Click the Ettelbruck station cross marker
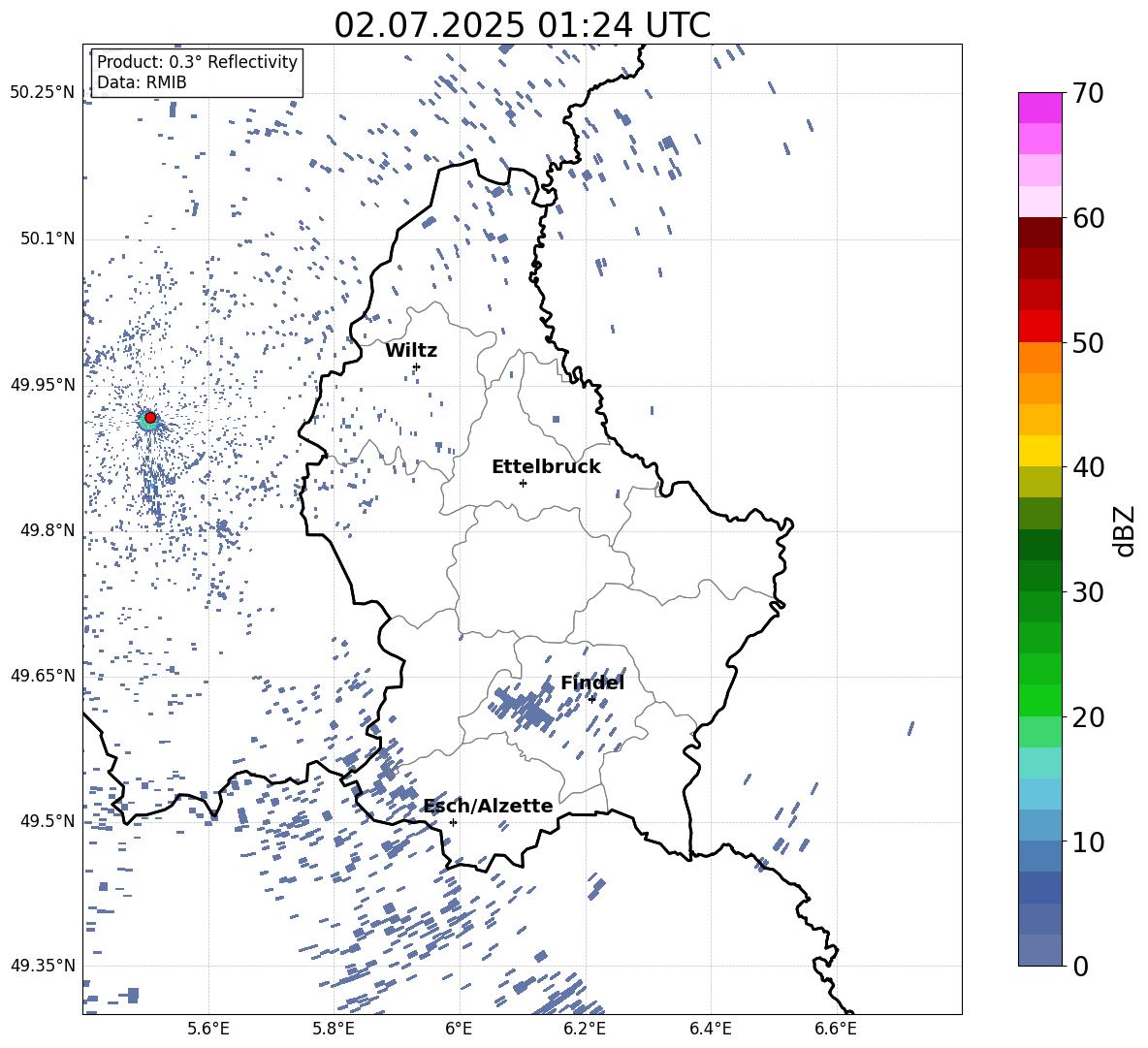Screen dimensions: 1148x1048 [x=523, y=483]
